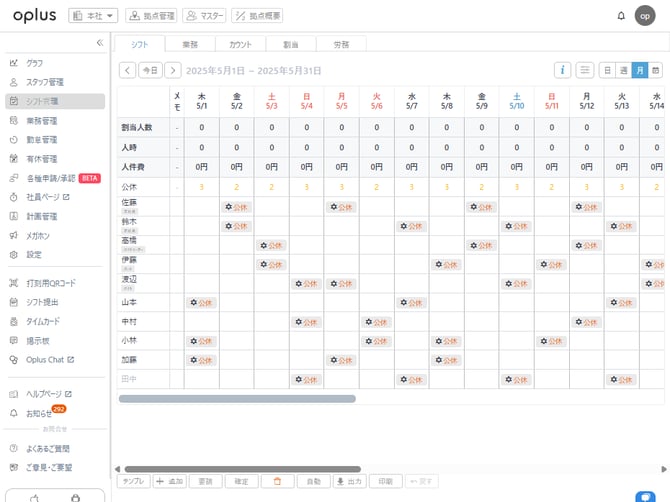
Task: Switch to day view toggle 日
Action: coord(607,70)
